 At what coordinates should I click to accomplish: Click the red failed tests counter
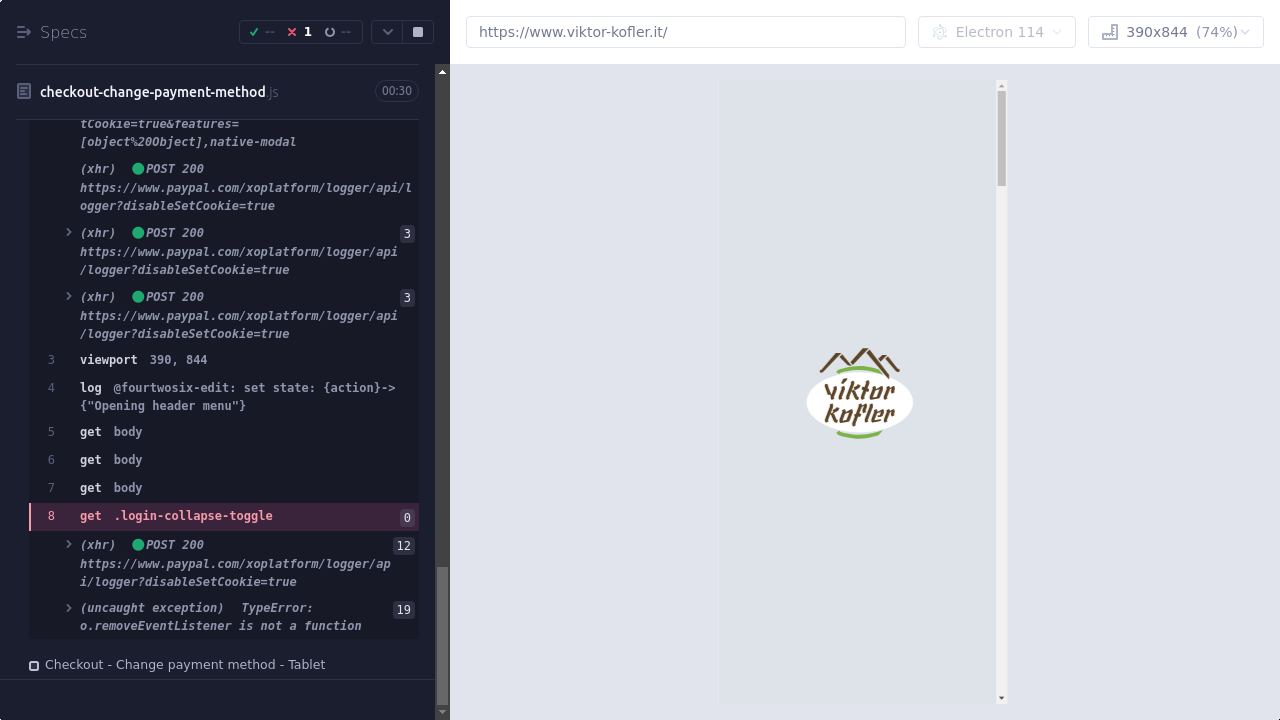[292, 32]
